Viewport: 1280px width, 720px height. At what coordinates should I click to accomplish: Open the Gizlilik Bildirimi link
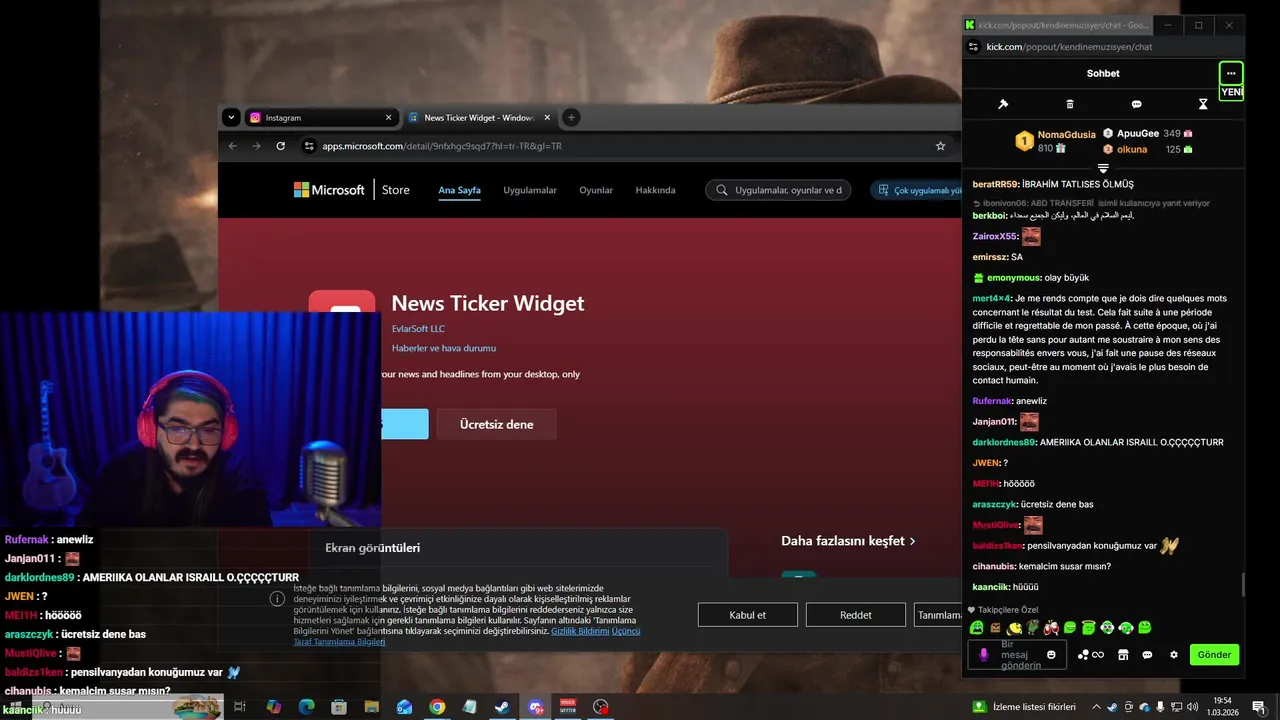(580, 631)
